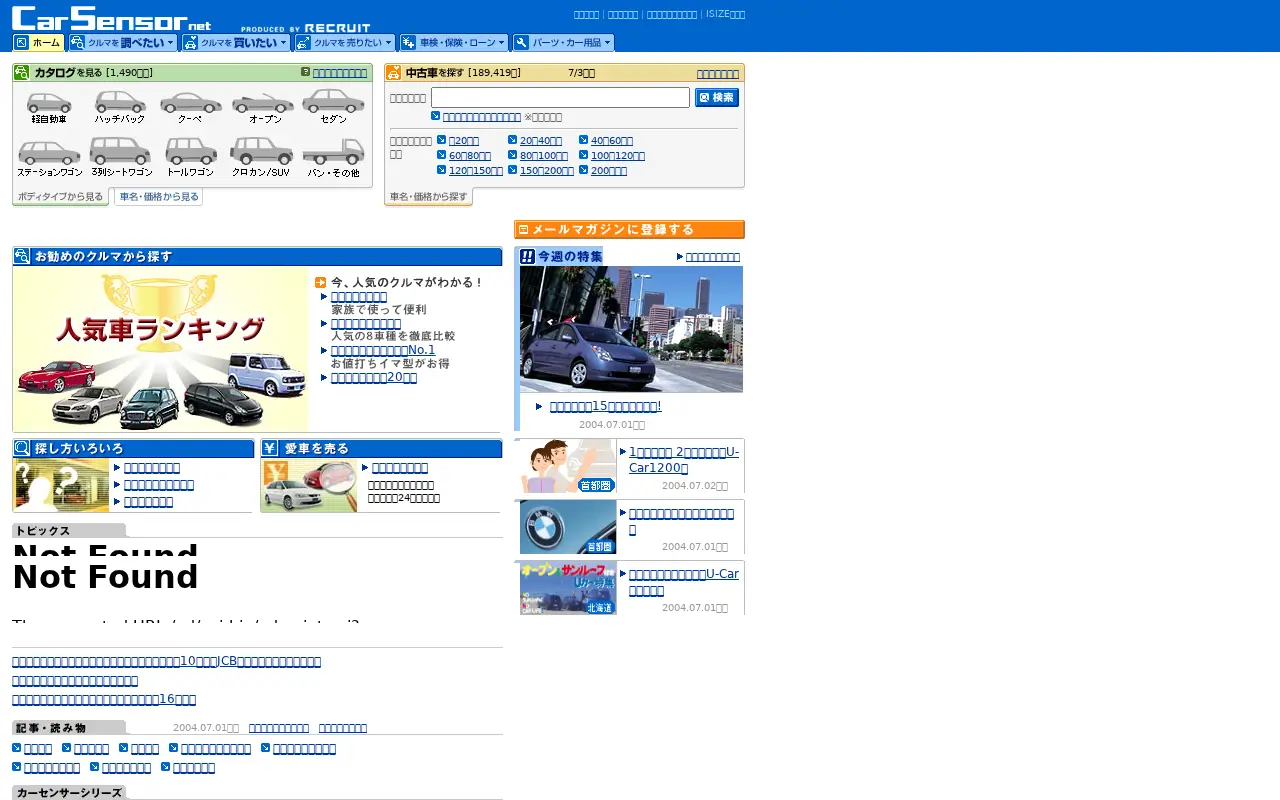Click the カタログ panel header icon

[22, 72]
